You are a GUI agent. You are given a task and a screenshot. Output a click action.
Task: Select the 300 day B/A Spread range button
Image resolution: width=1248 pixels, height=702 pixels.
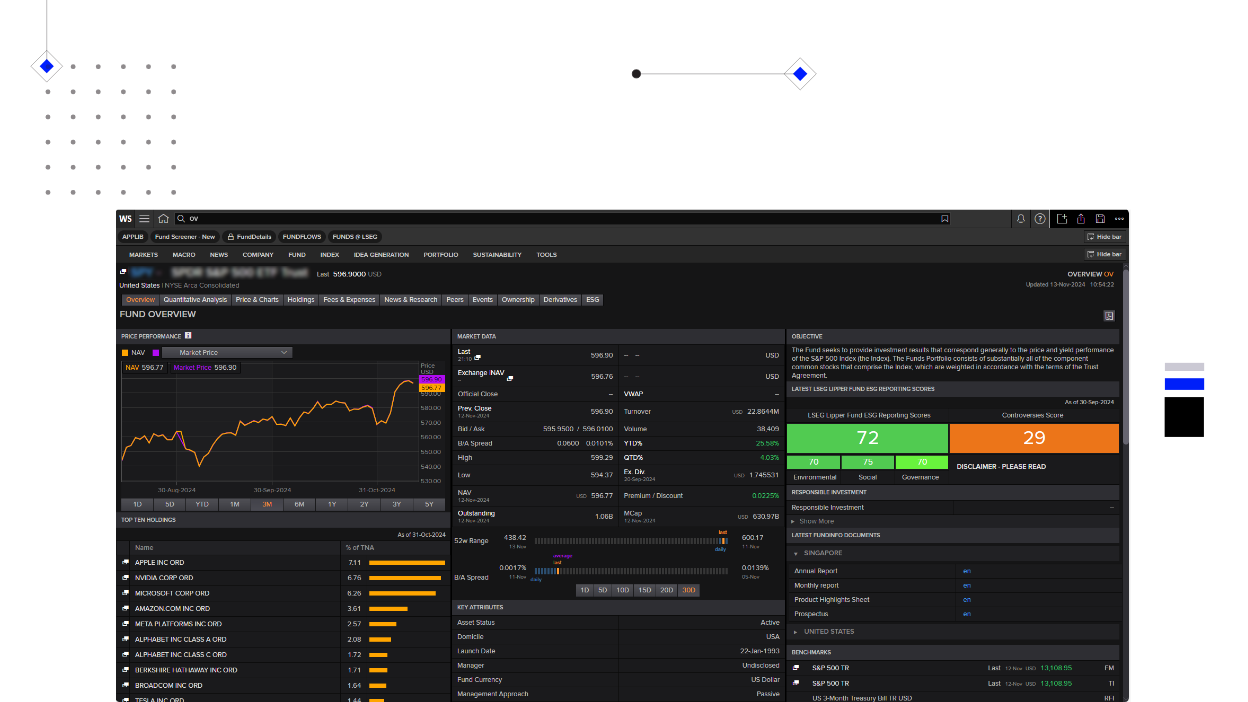pyautogui.click(x=688, y=590)
